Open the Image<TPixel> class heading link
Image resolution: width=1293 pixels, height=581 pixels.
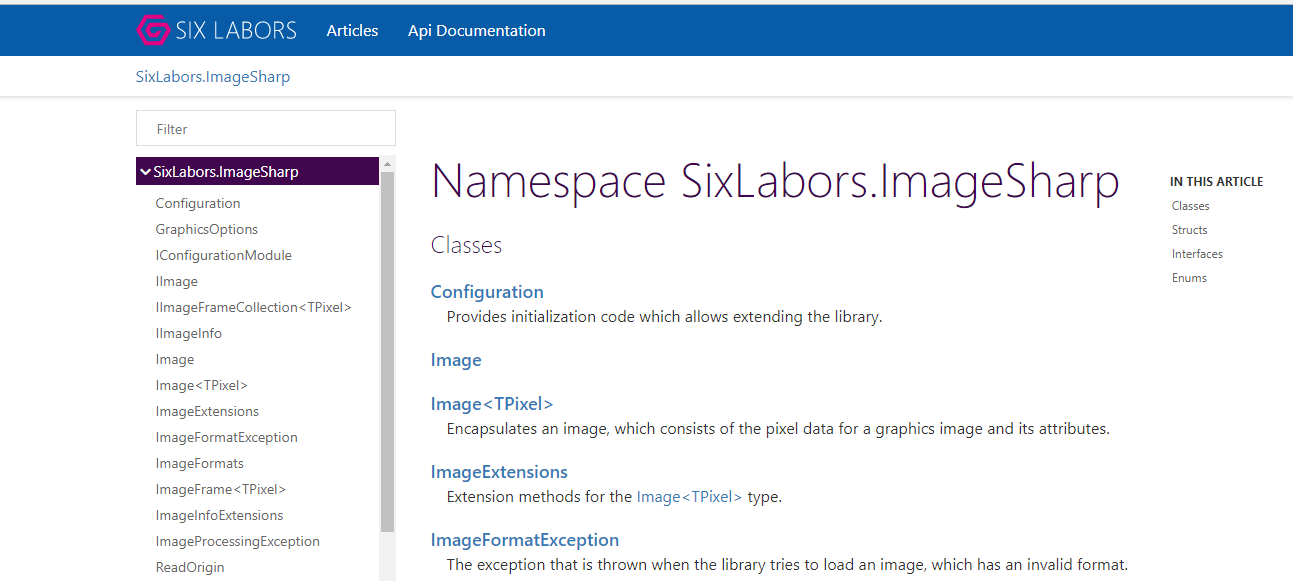tap(492, 404)
